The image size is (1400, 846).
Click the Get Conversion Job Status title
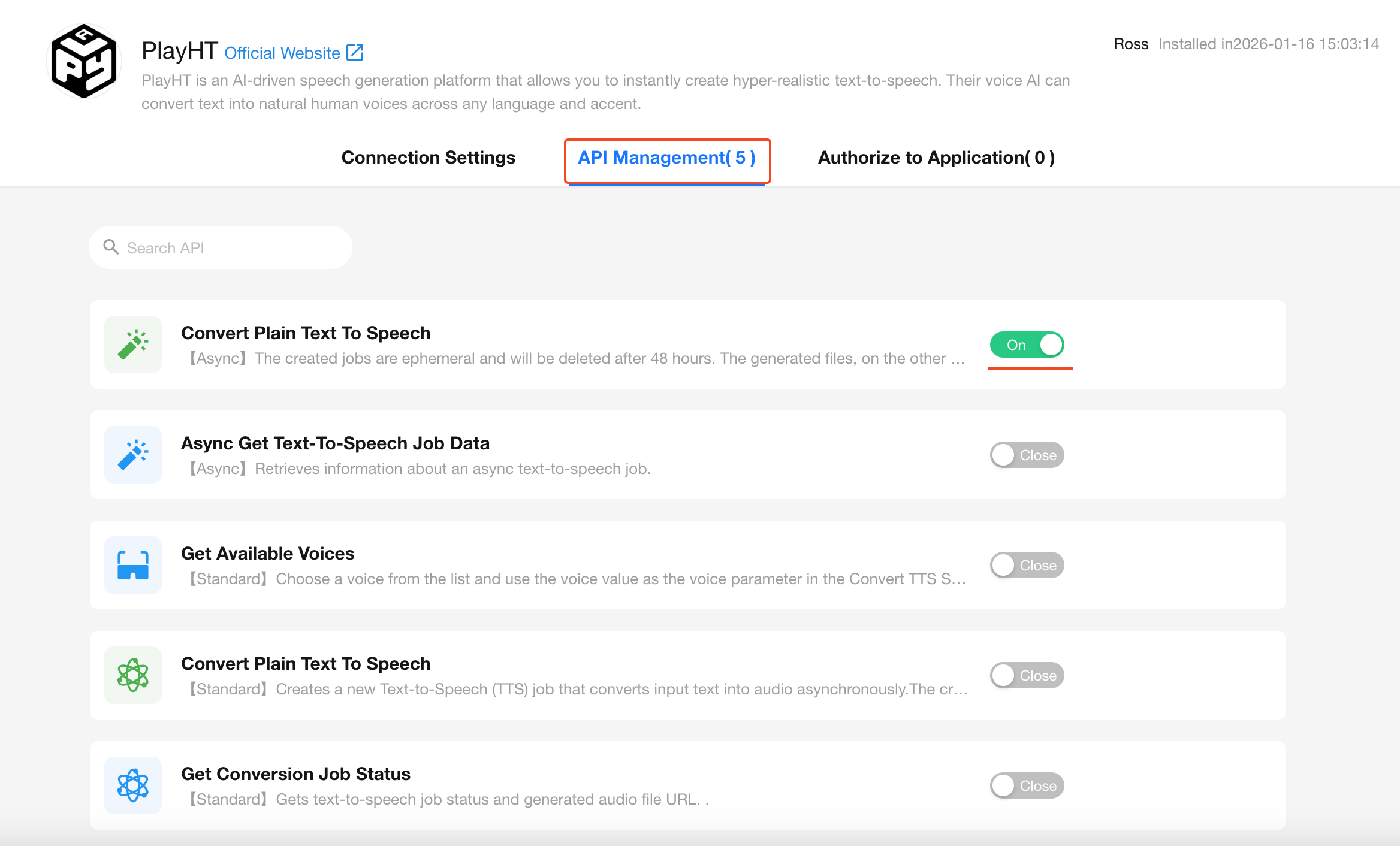coord(295,774)
